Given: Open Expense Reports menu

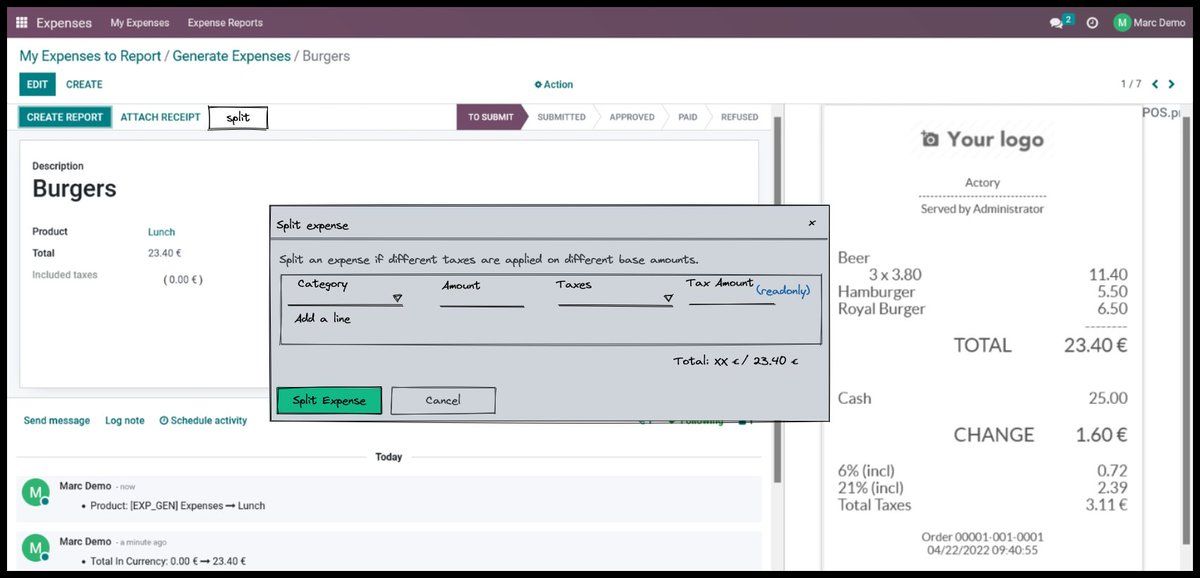Looking at the screenshot, I should 225,22.
